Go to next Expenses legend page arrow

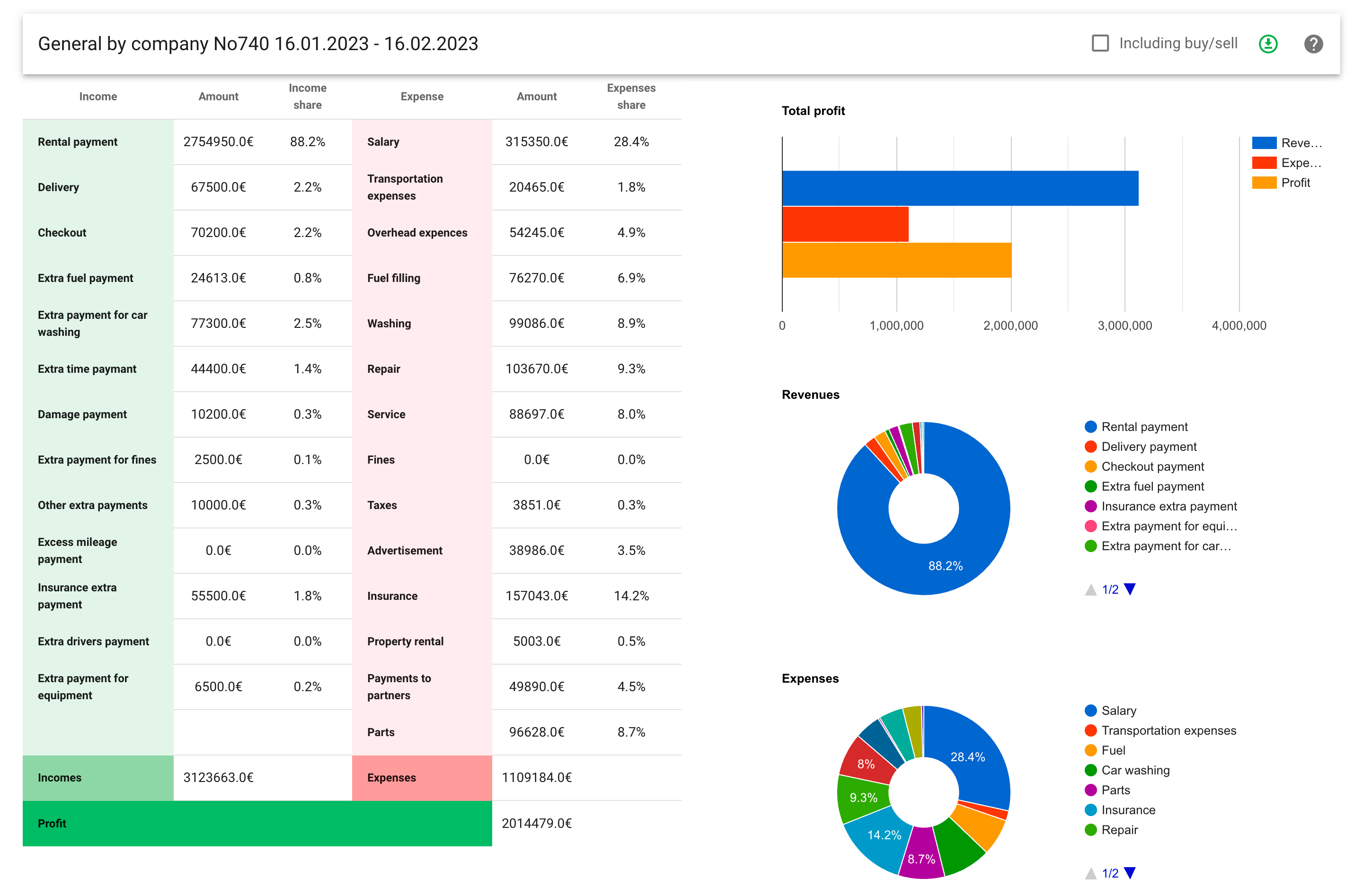1129,872
